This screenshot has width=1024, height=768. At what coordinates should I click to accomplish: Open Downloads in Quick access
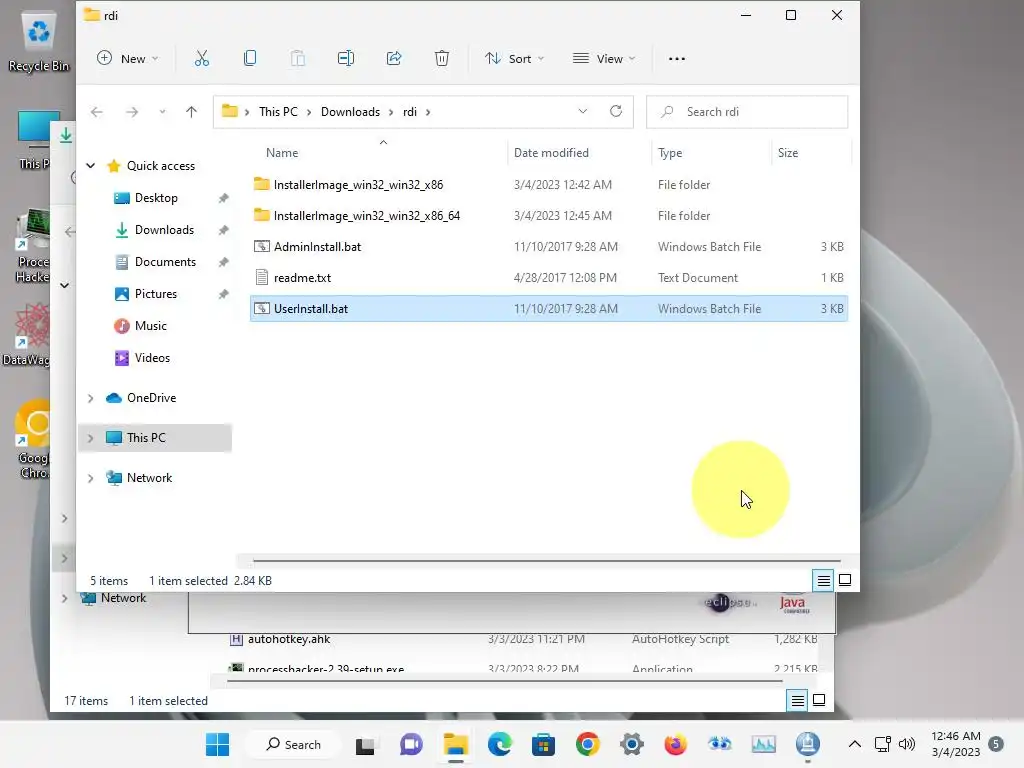pyautogui.click(x=164, y=230)
